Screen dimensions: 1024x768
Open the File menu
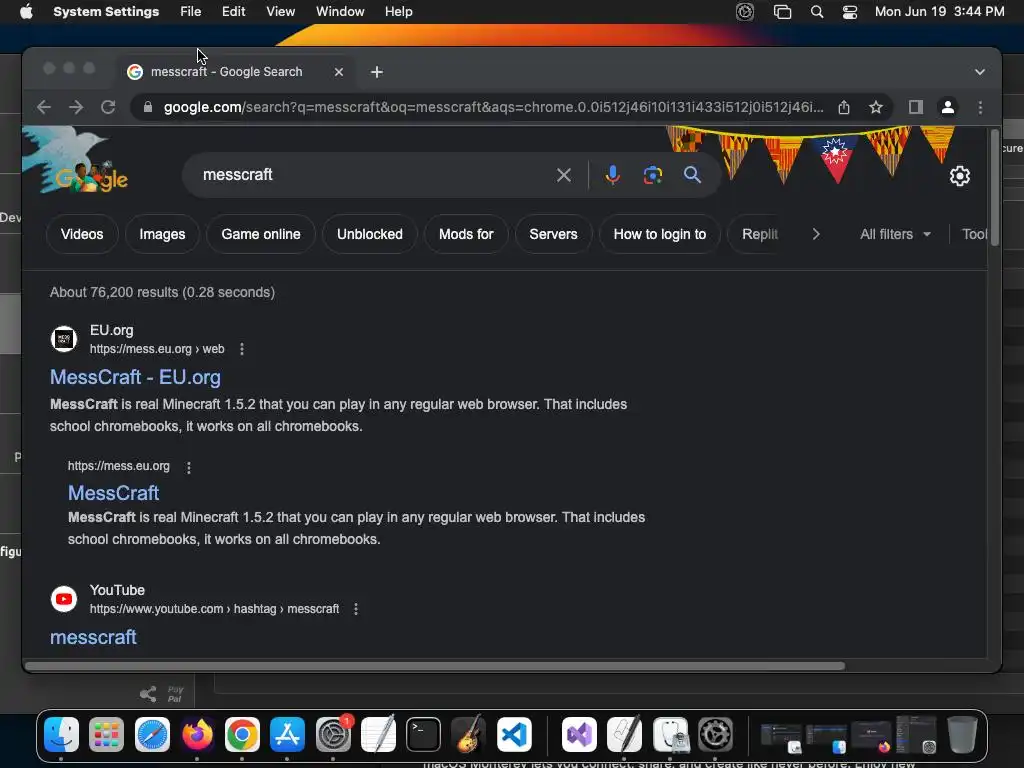pyautogui.click(x=191, y=12)
